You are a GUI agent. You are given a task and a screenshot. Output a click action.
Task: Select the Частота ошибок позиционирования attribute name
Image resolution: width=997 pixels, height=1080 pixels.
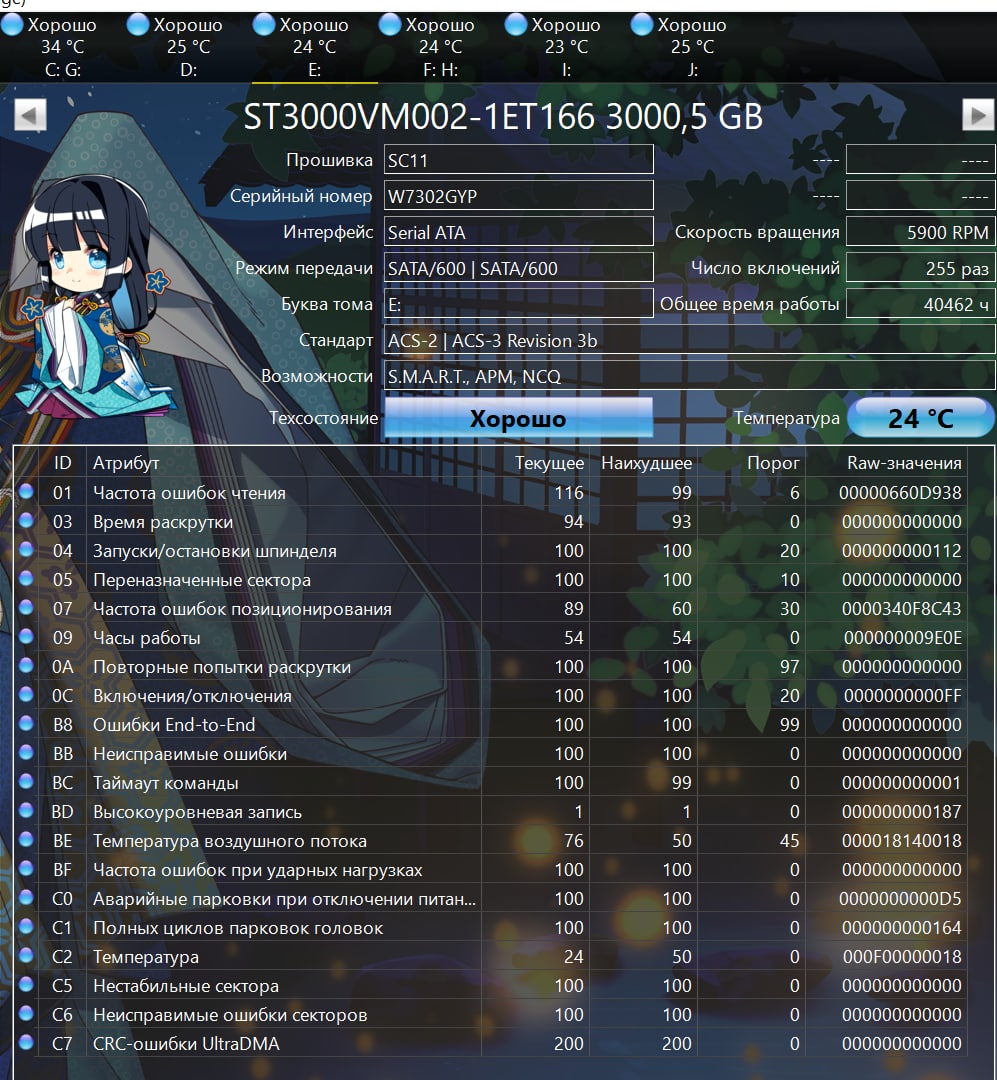(x=243, y=609)
